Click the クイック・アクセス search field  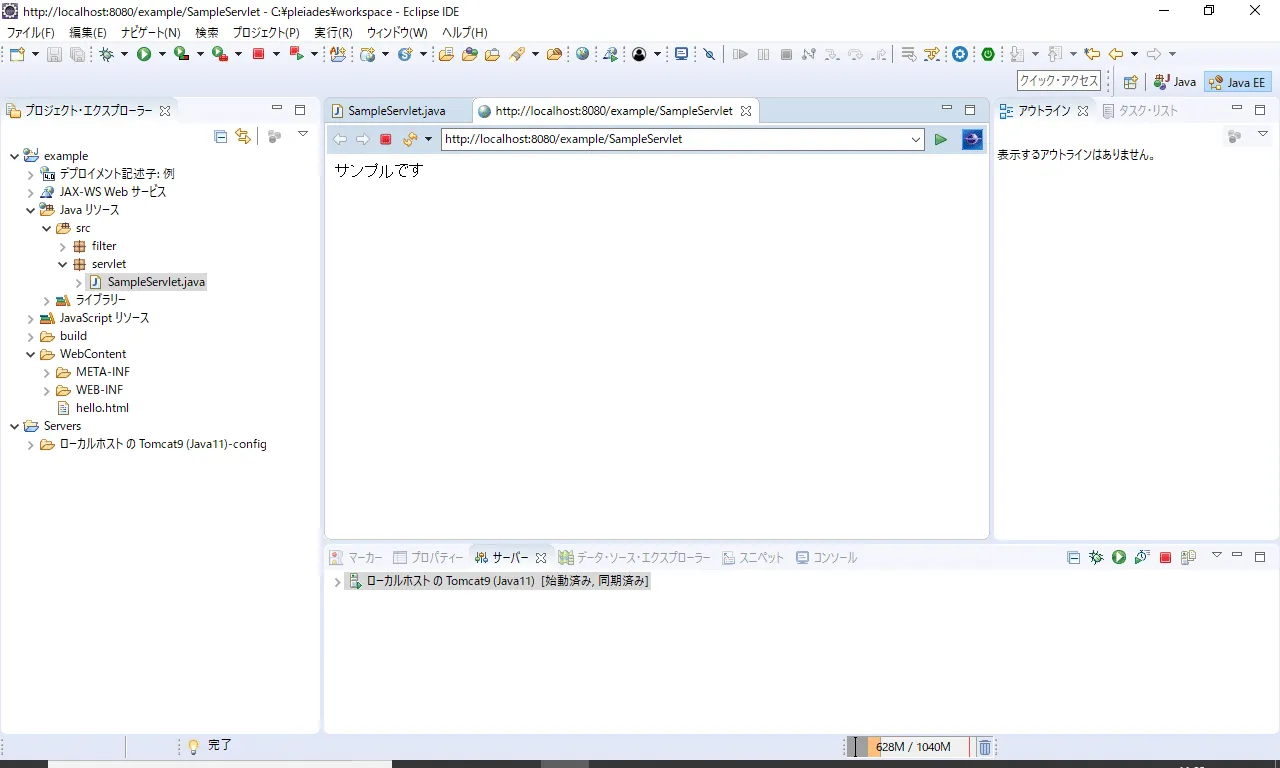(1059, 81)
